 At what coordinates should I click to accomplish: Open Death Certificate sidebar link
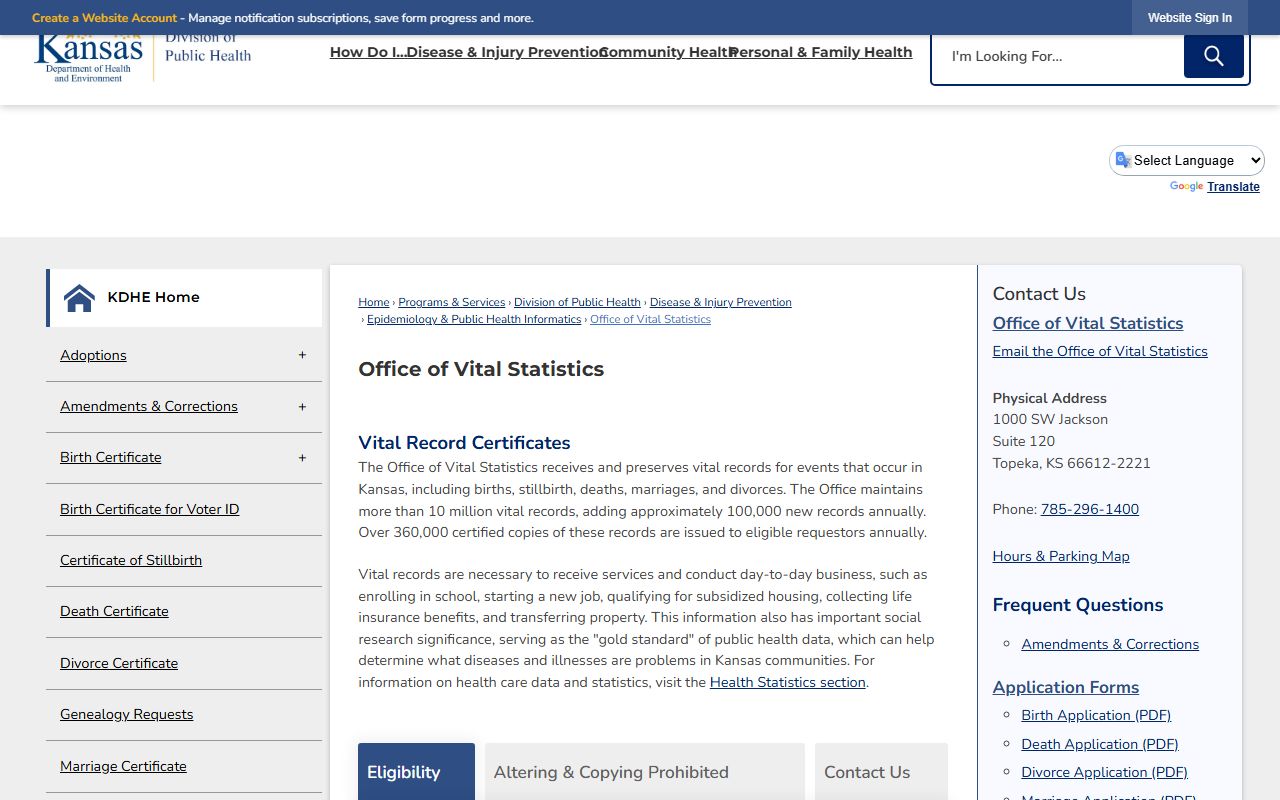[114, 611]
